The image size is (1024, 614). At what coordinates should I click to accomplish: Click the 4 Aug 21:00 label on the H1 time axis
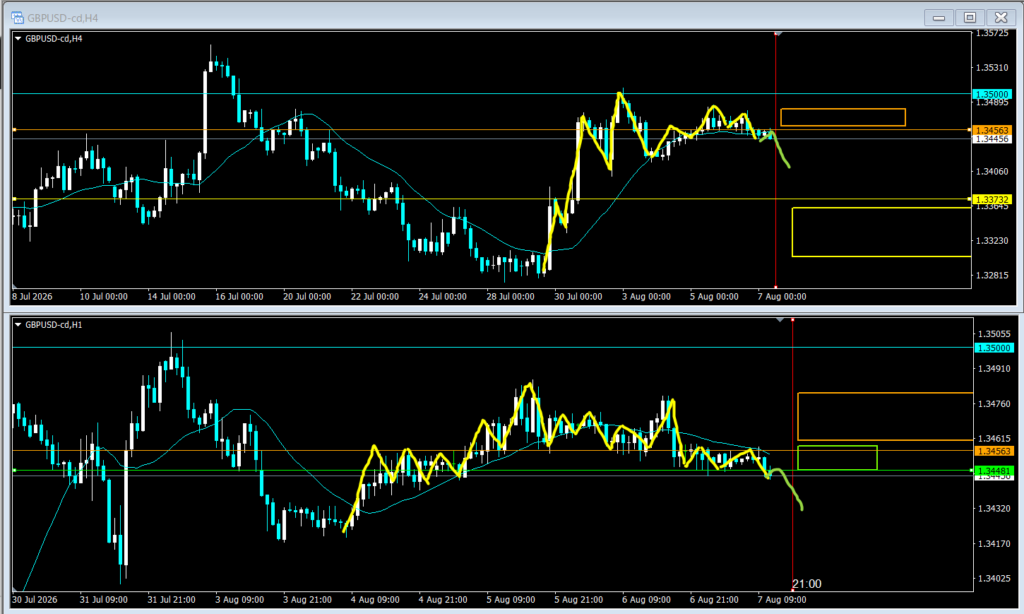(x=443, y=600)
